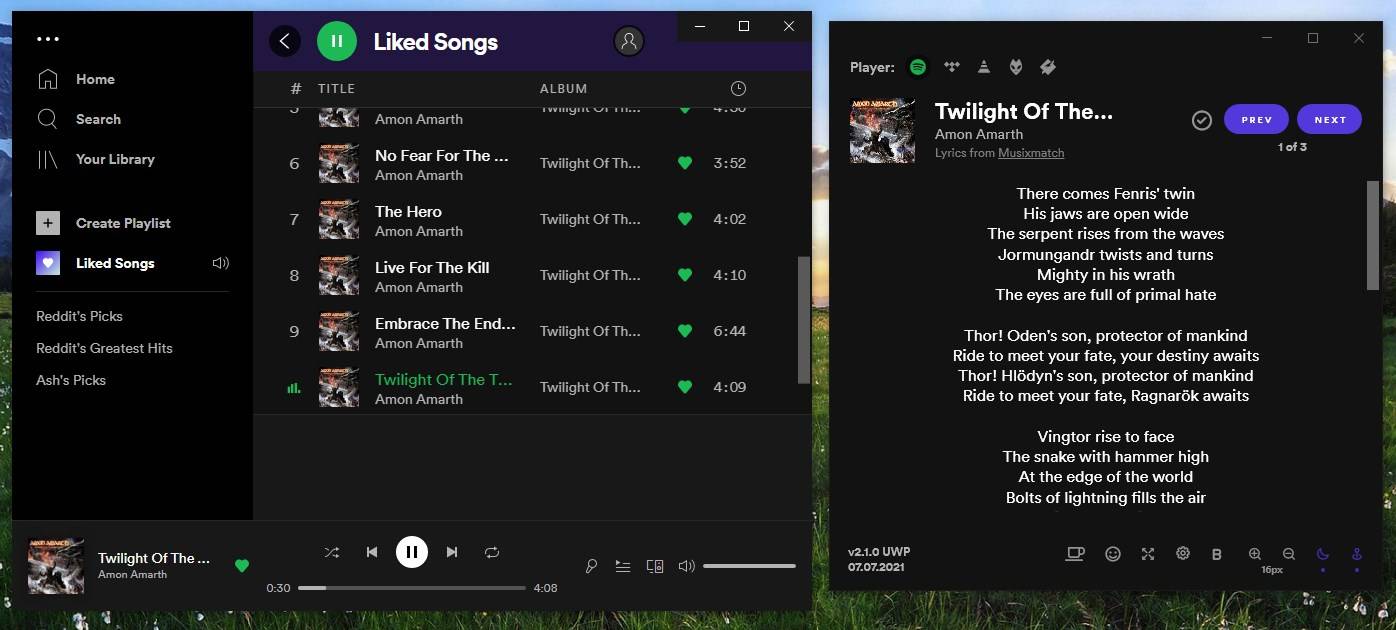Unlike the playing Twilight track row heart
The image size is (1396, 630).
point(685,387)
